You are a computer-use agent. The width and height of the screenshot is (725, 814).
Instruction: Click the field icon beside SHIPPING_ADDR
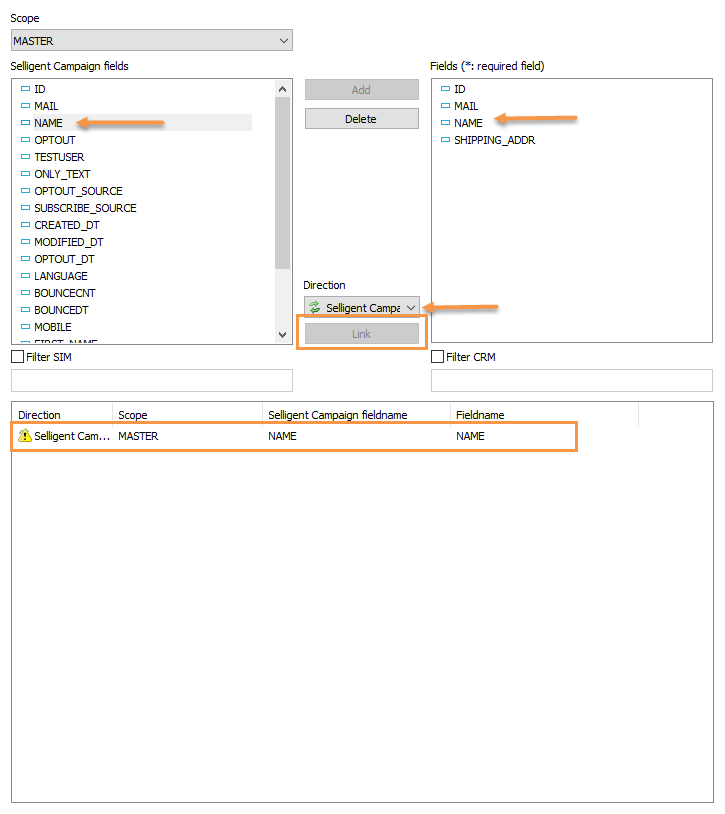click(x=445, y=139)
